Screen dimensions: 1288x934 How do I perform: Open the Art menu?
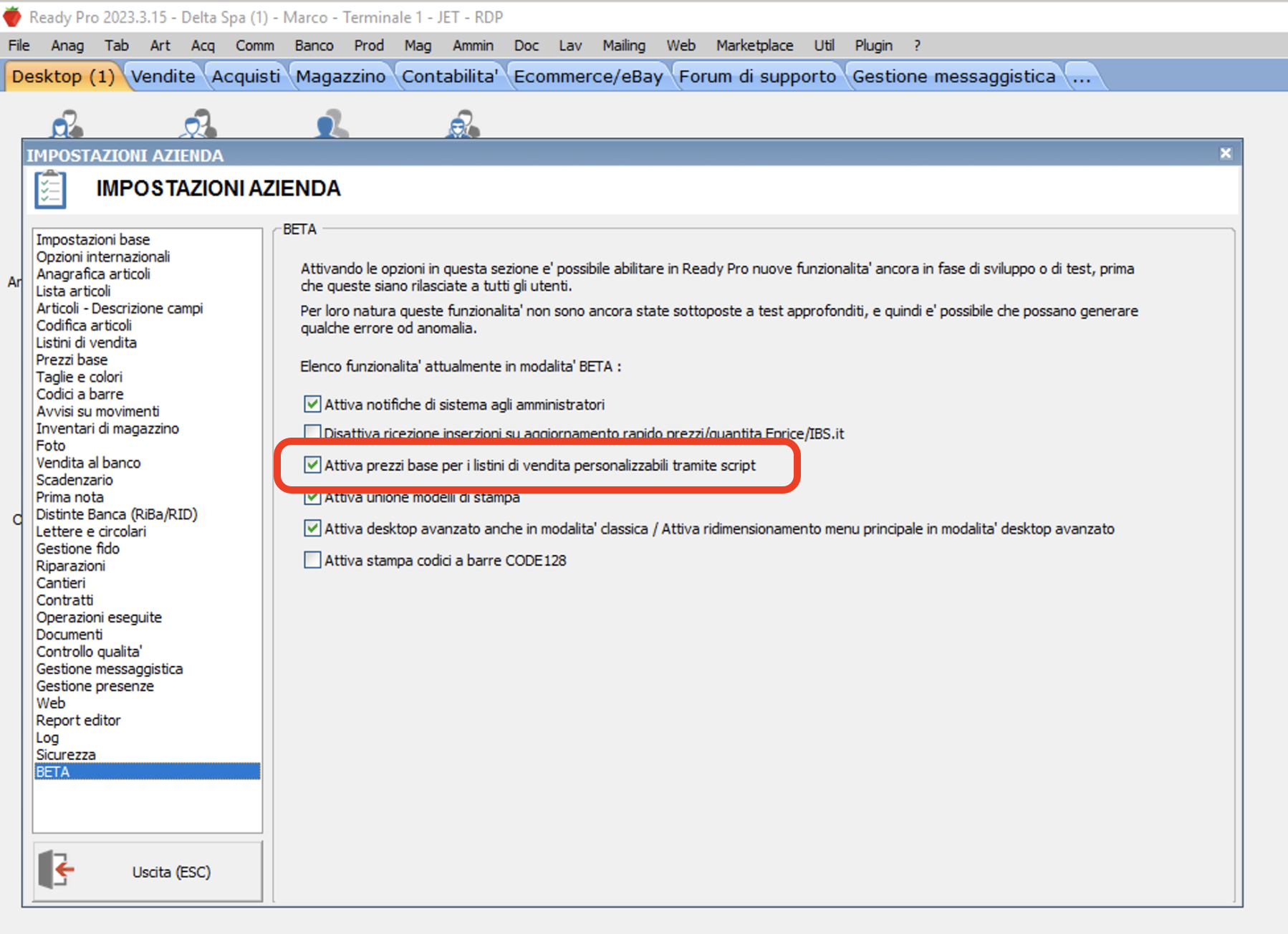(160, 45)
